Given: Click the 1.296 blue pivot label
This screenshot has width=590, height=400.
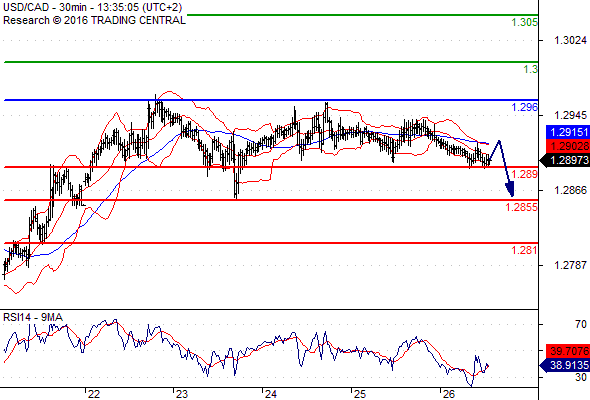Looking at the screenshot, I should tap(525, 107).
